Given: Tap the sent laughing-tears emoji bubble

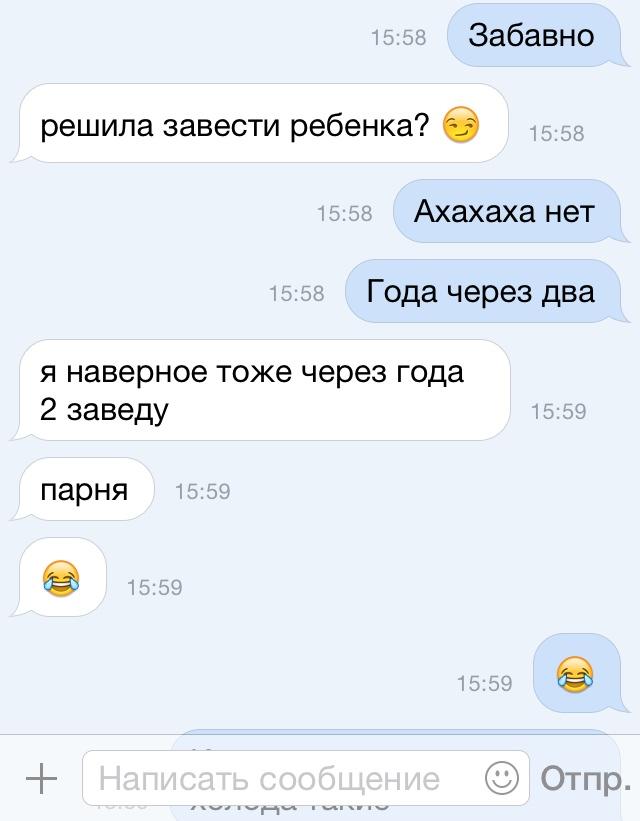Looking at the screenshot, I should click(x=579, y=674).
